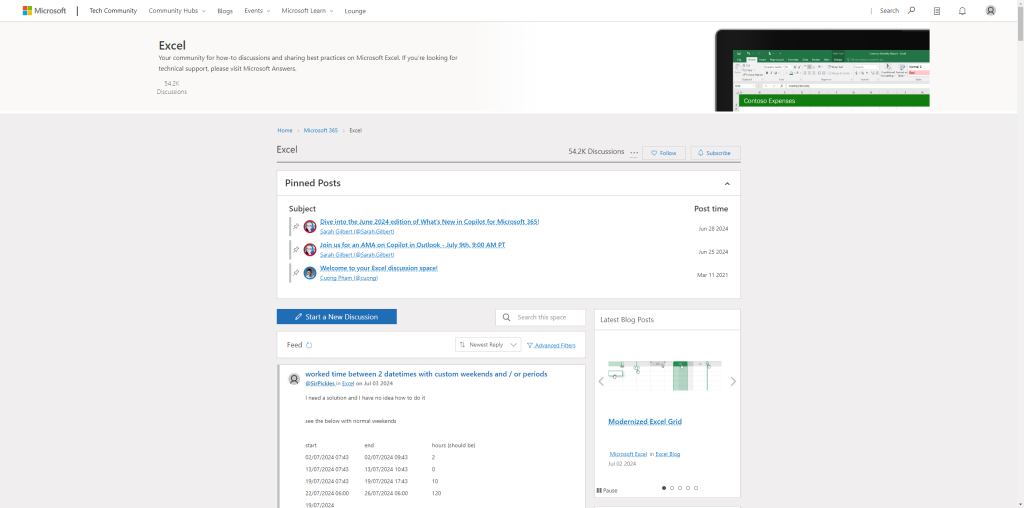Click the header Search text
The height and width of the screenshot is (508, 1024).
tap(889, 10)
